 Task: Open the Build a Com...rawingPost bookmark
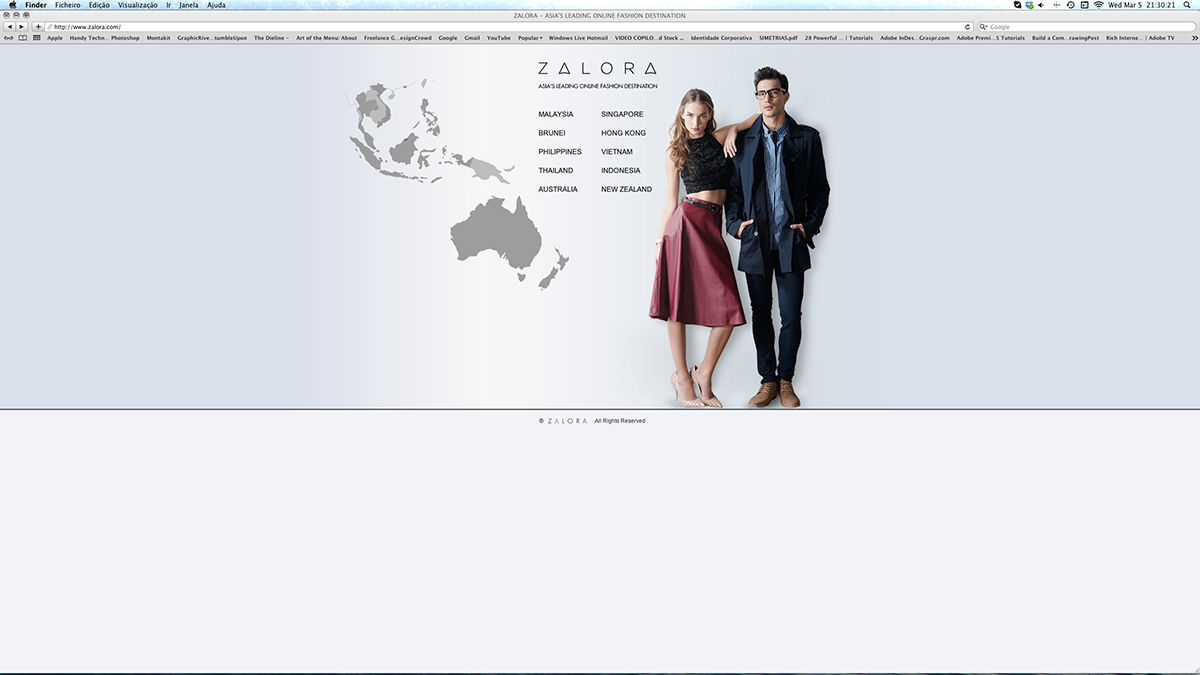[1065, 38]
